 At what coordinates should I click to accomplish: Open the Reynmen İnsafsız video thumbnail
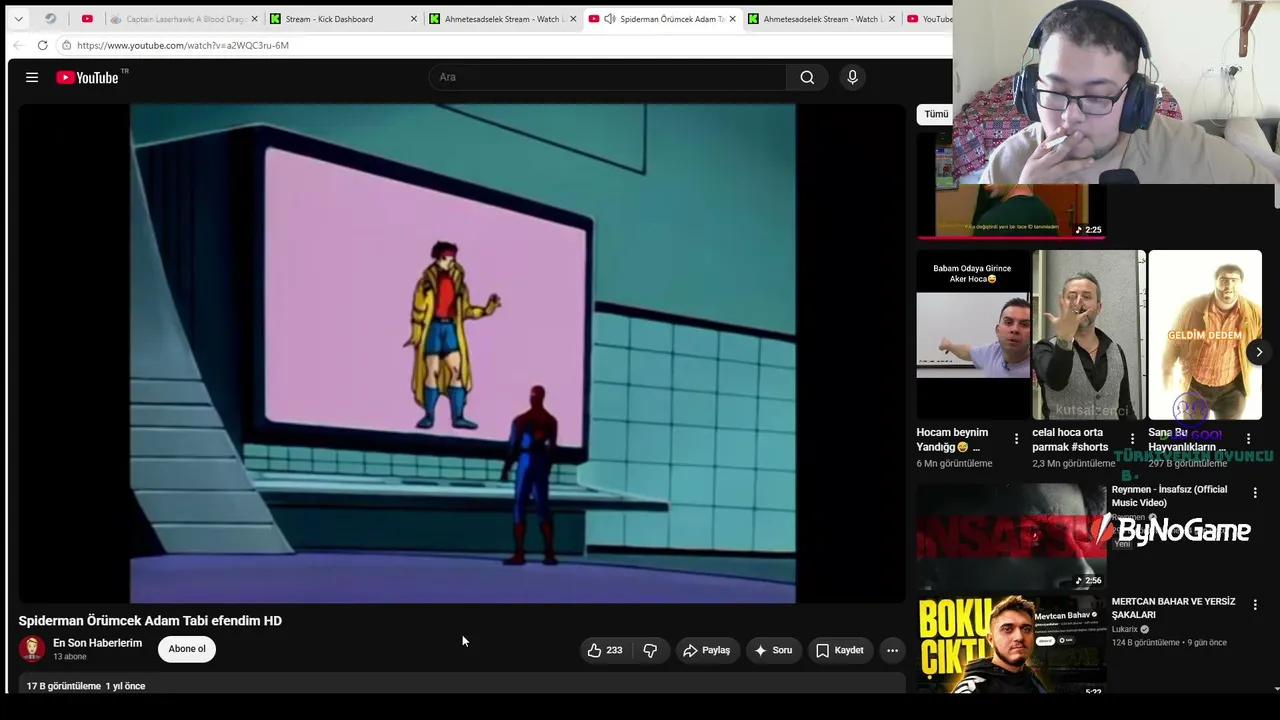click(x=1012, y=537)
